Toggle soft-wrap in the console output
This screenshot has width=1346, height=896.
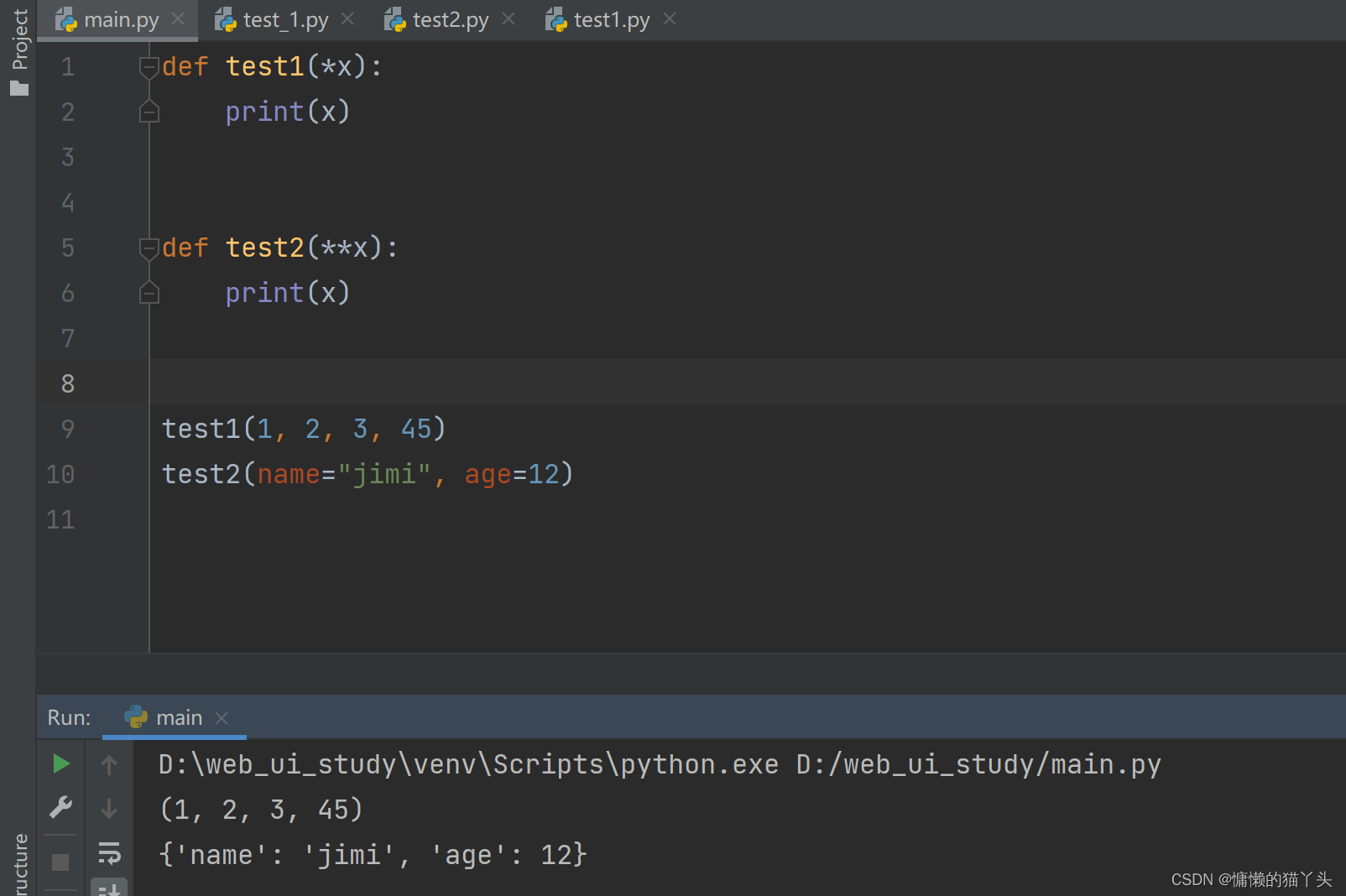point(109,853)
